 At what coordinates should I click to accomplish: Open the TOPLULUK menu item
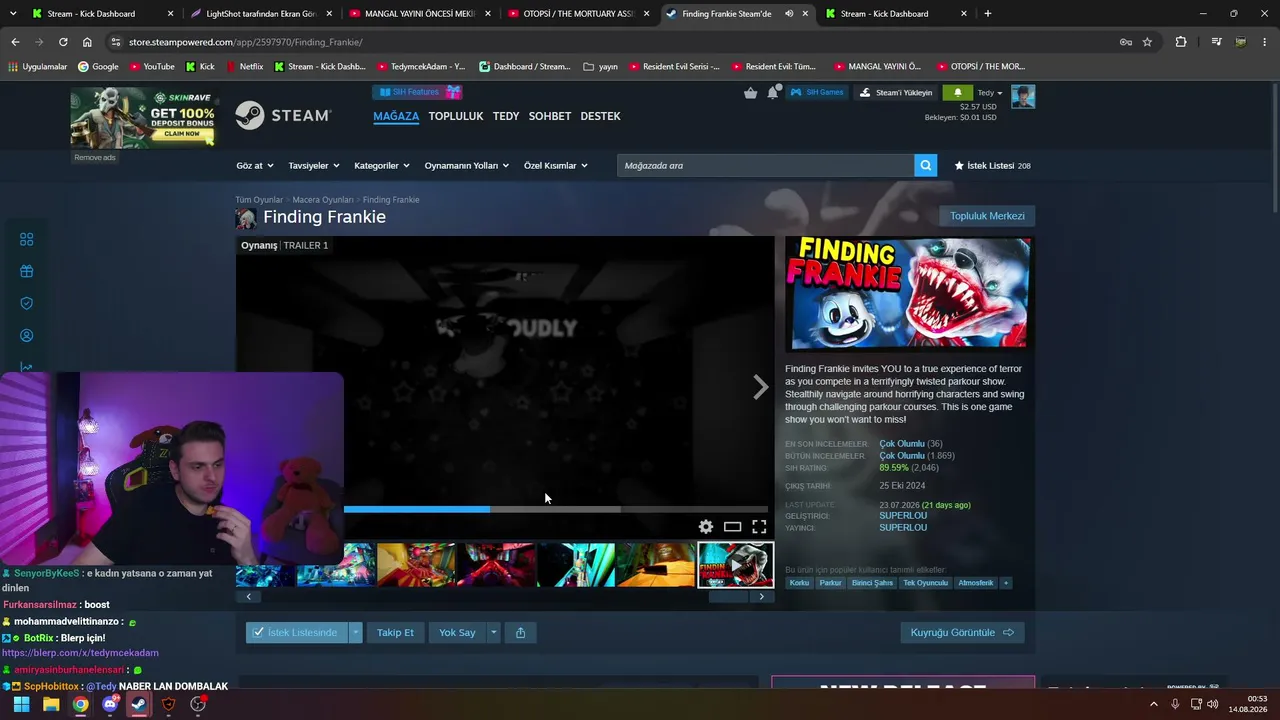(x=456, y=116)
